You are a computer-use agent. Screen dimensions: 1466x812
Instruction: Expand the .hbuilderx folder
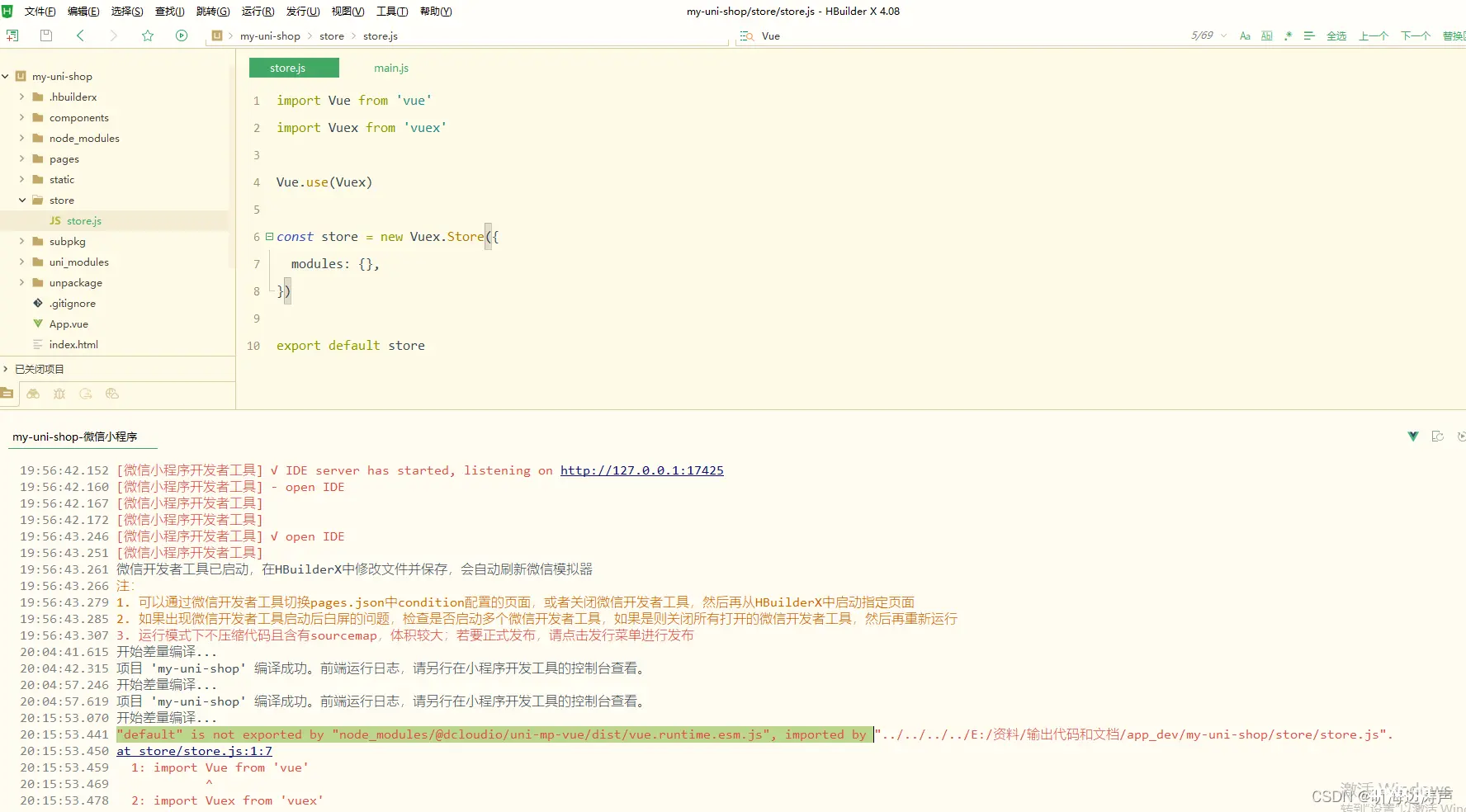pyautogui.click(x=22, y=97)
